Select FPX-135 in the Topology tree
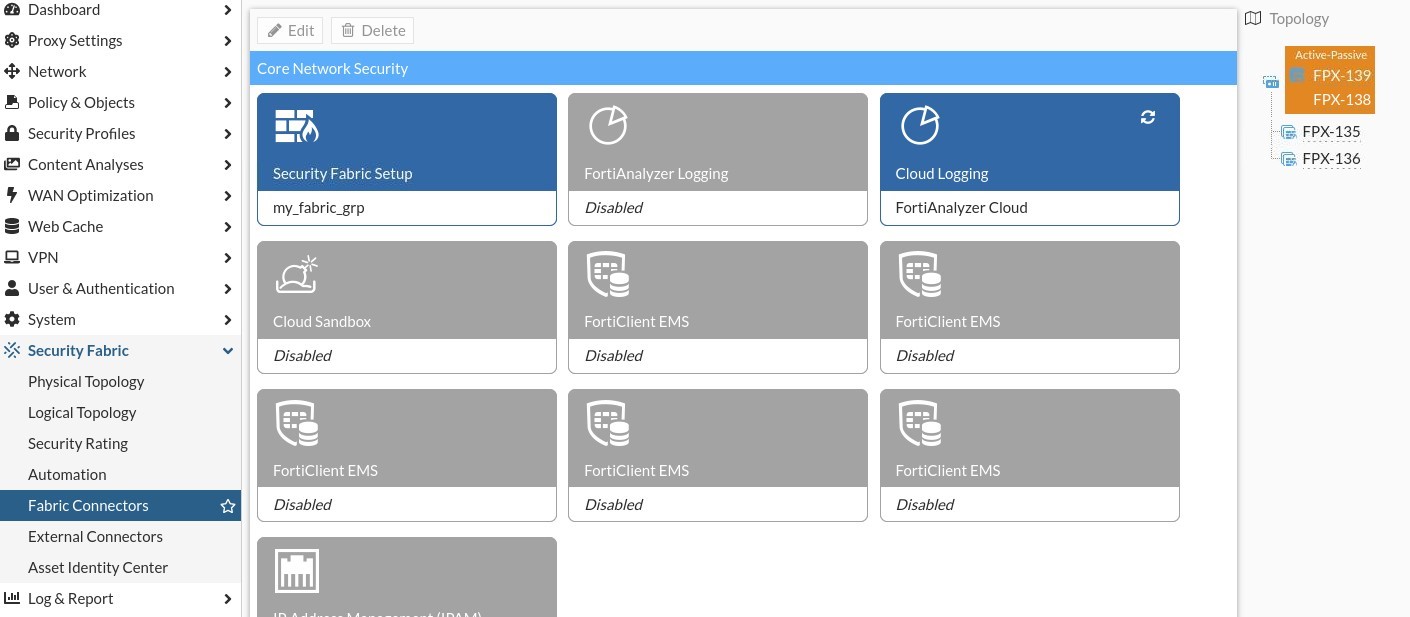Viewport: 1410px width, 617px height. [1331, 131]
